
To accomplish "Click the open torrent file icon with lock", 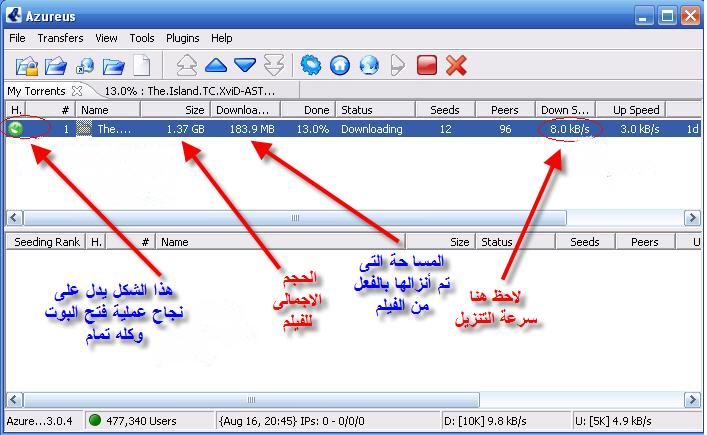I will tap(27, 66).
